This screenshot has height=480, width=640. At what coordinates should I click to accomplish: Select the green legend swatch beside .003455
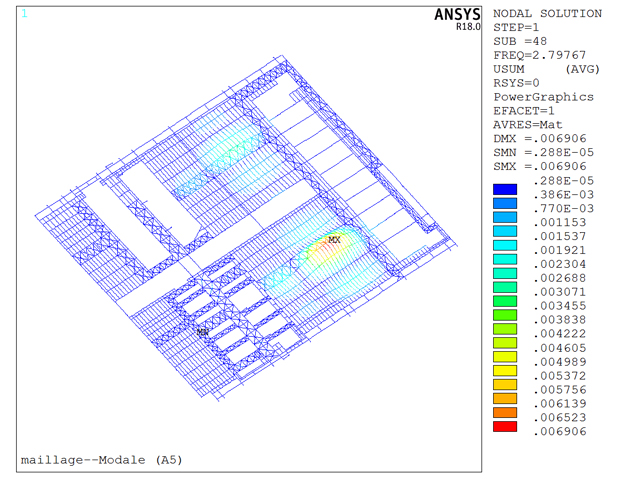click(x=506, y=300)
